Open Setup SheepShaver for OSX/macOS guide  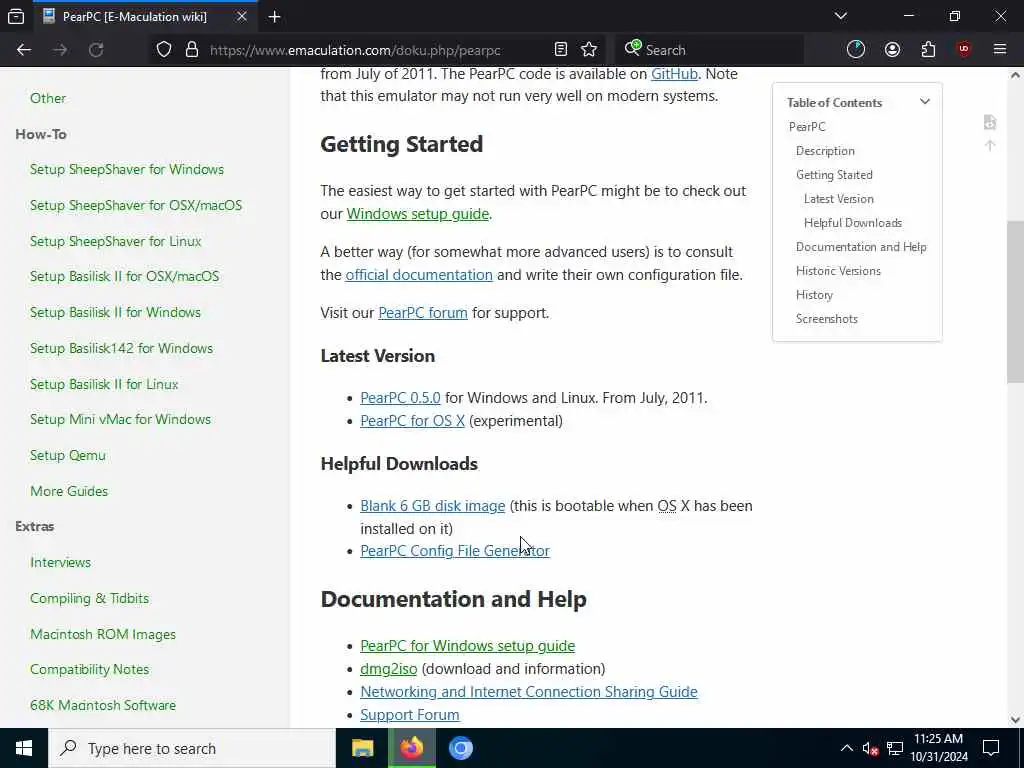coord(136,205)
